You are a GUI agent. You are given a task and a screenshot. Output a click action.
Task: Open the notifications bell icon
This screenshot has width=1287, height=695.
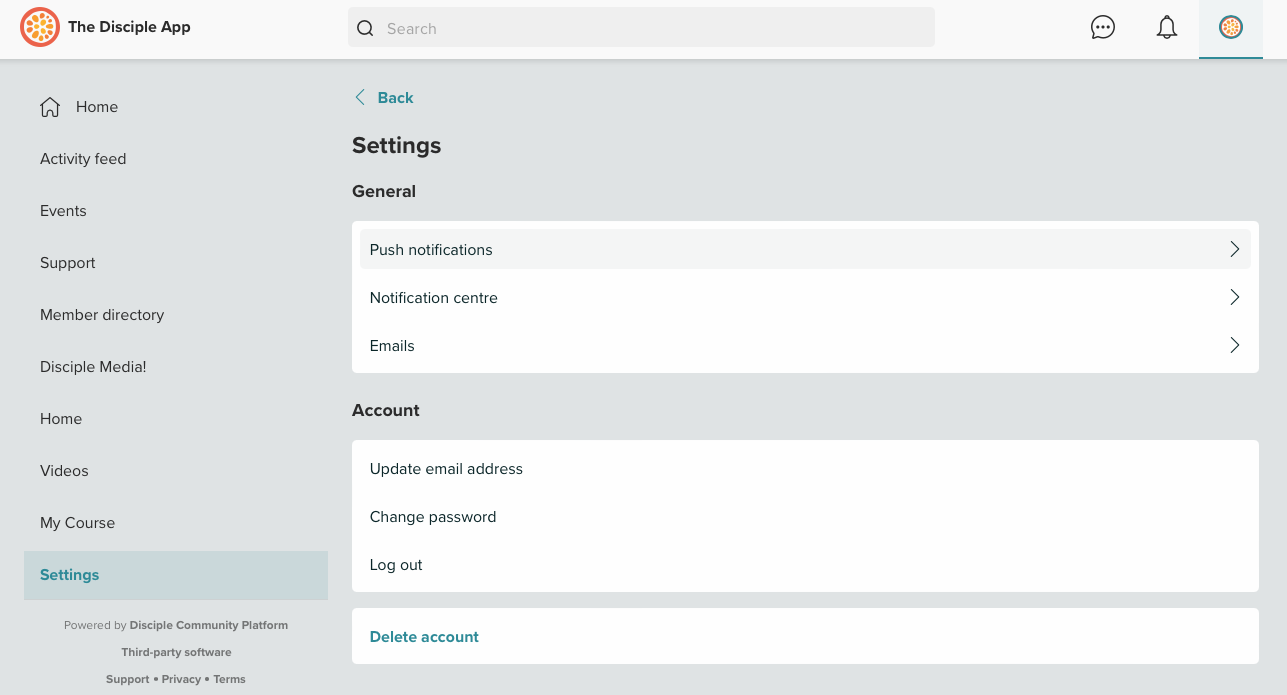click(x=1166, y=28)
